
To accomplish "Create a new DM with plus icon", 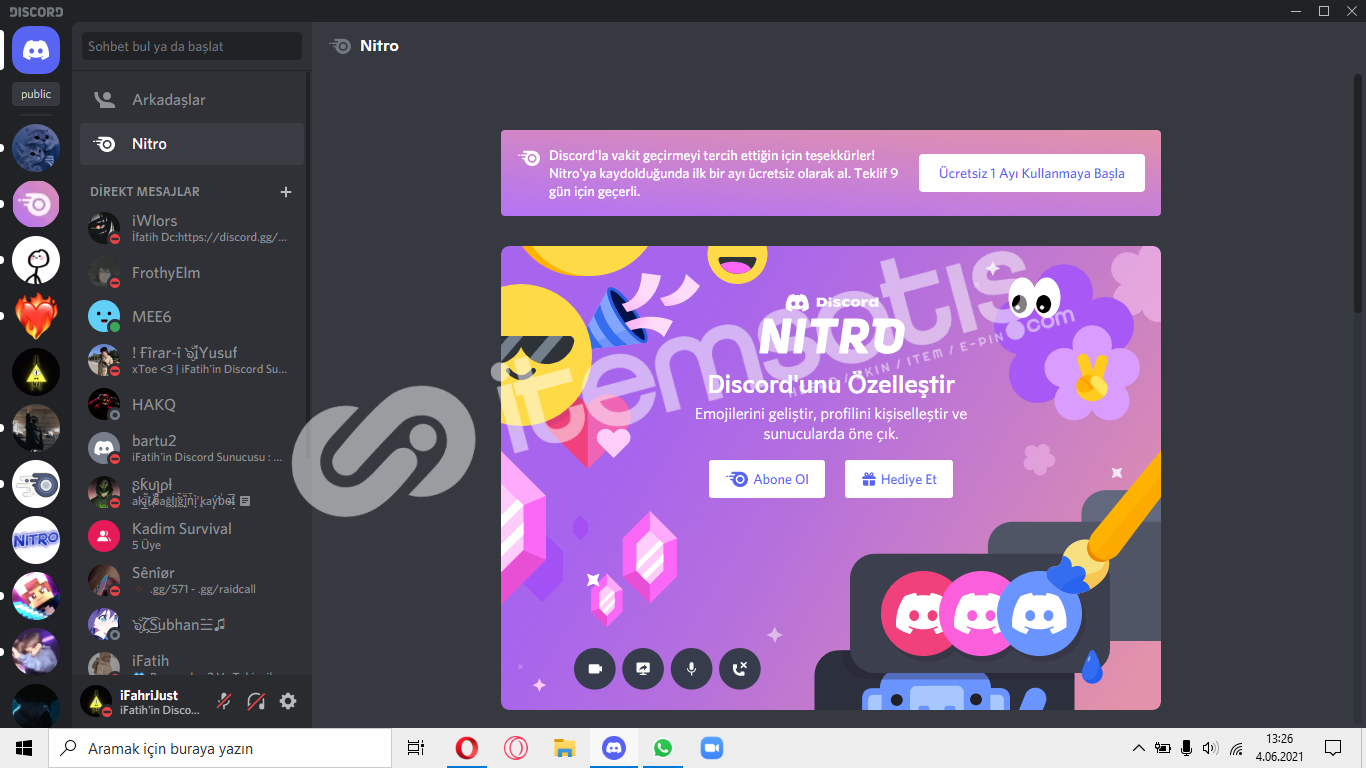I will pyautogui.click(x=286, y=191).
